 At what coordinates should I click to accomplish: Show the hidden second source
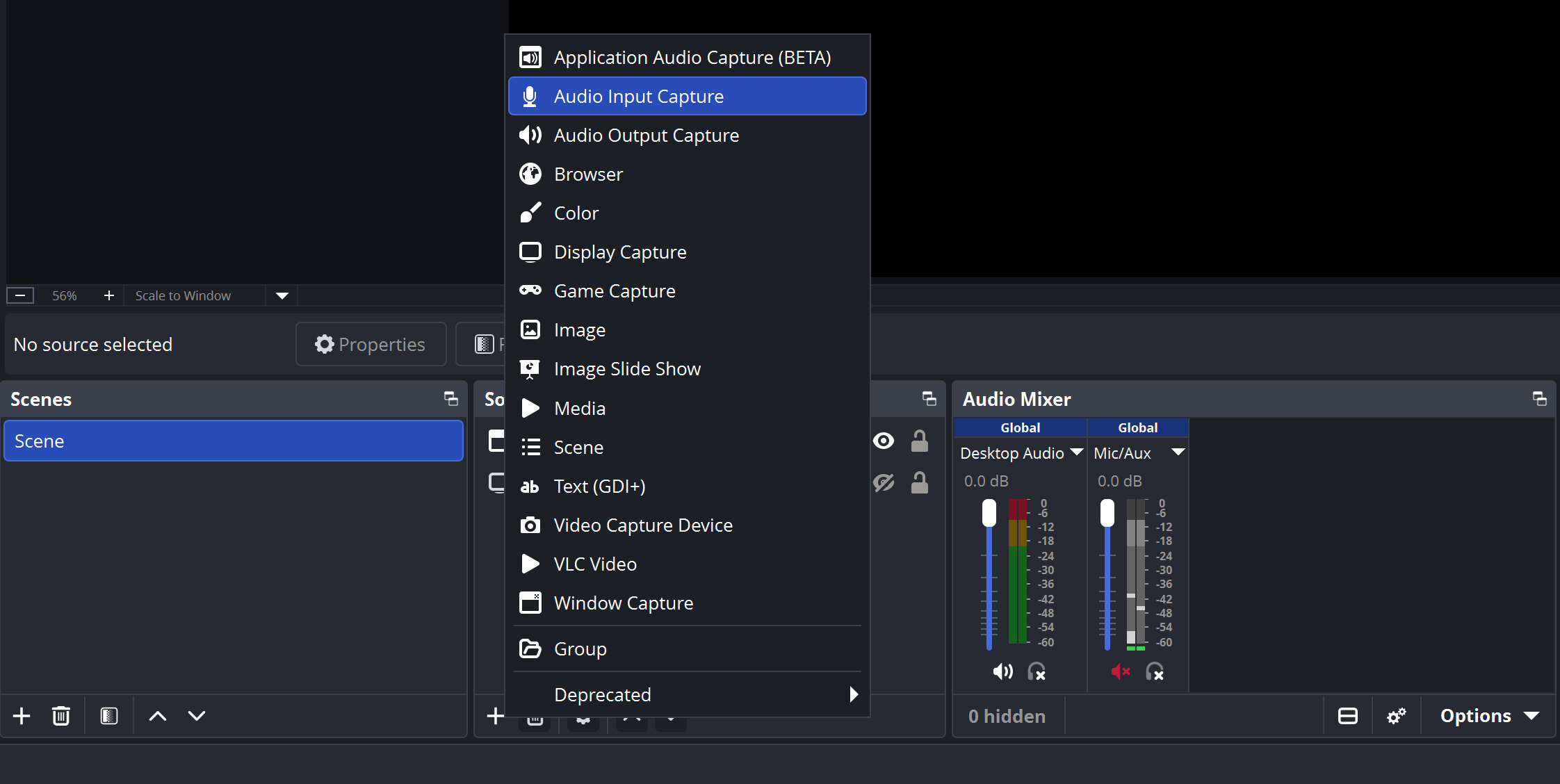[884, 482]
